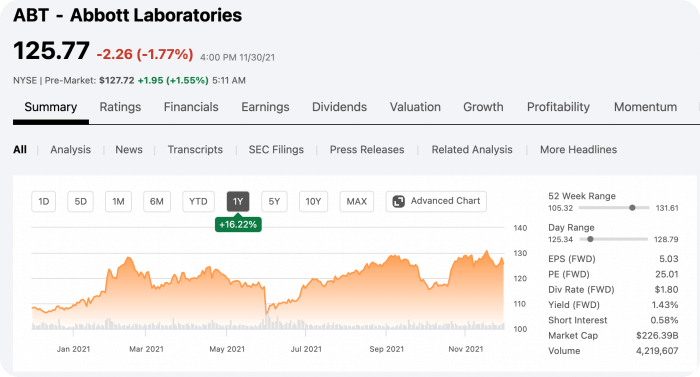Switch to the Momentum tab
The image size is (700, 377).
tap(646, 107)
